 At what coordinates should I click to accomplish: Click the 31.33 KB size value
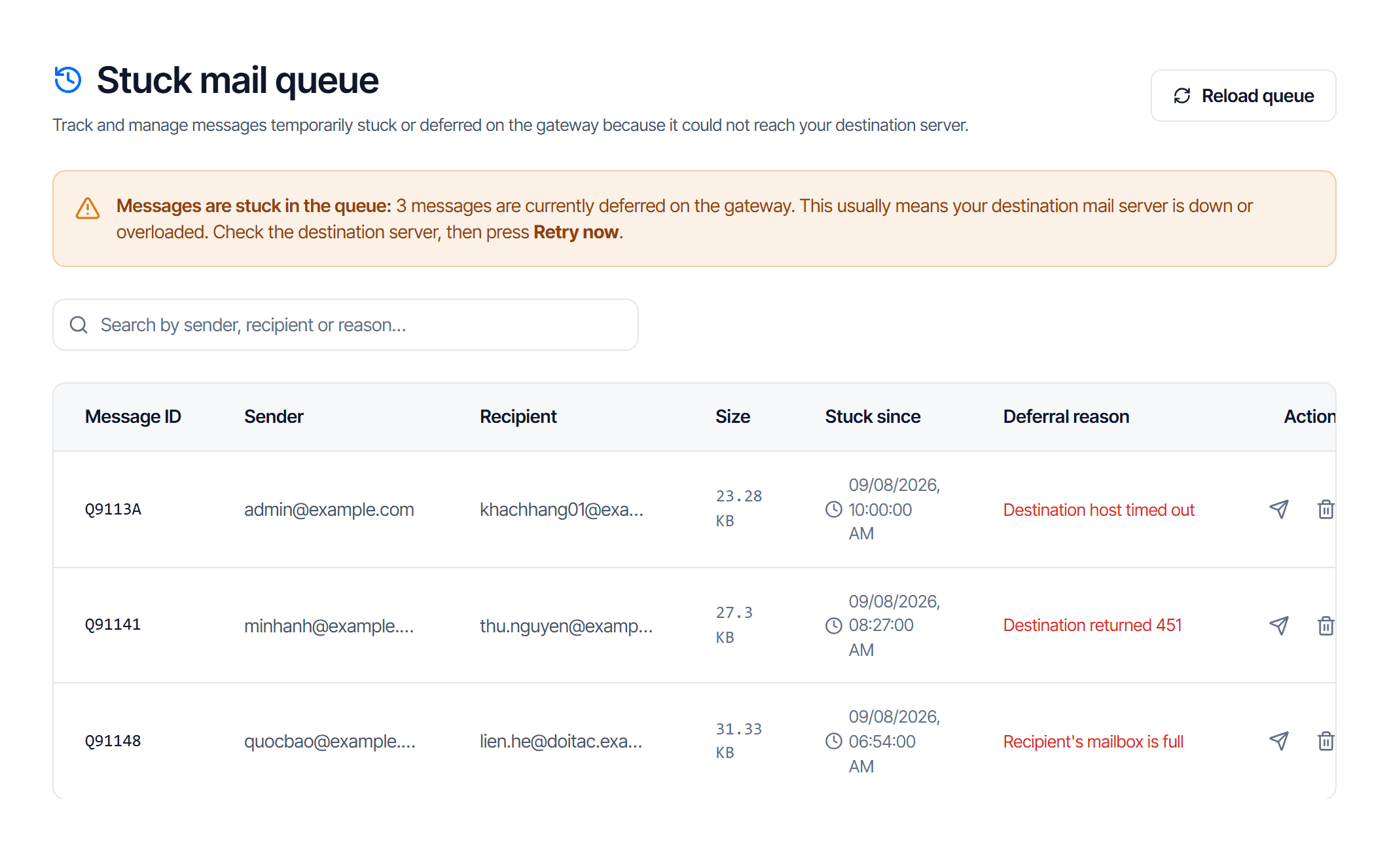tap(739, 741)
